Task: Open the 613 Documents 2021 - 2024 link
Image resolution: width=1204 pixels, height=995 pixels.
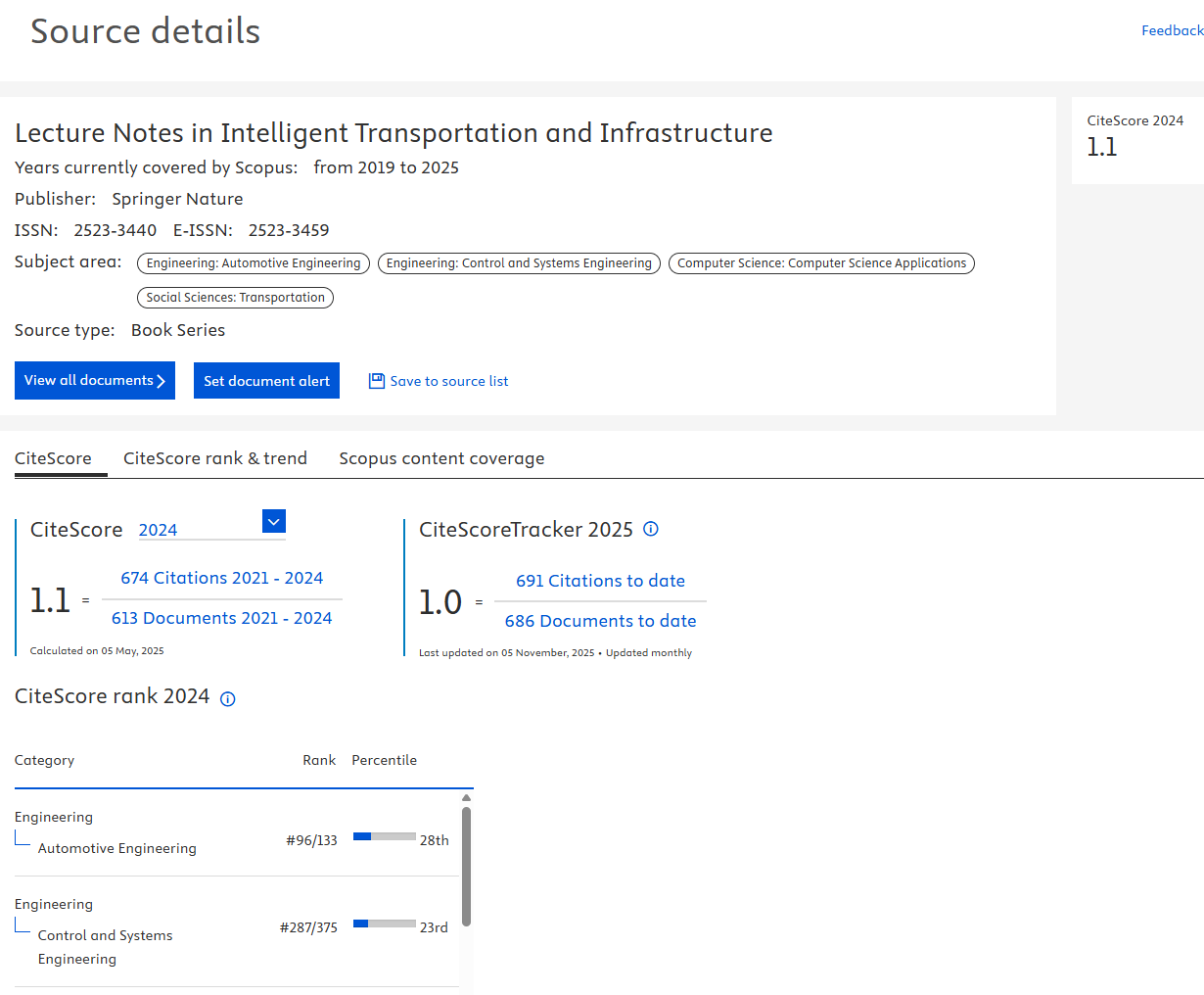Action: (x=222, y=618)
